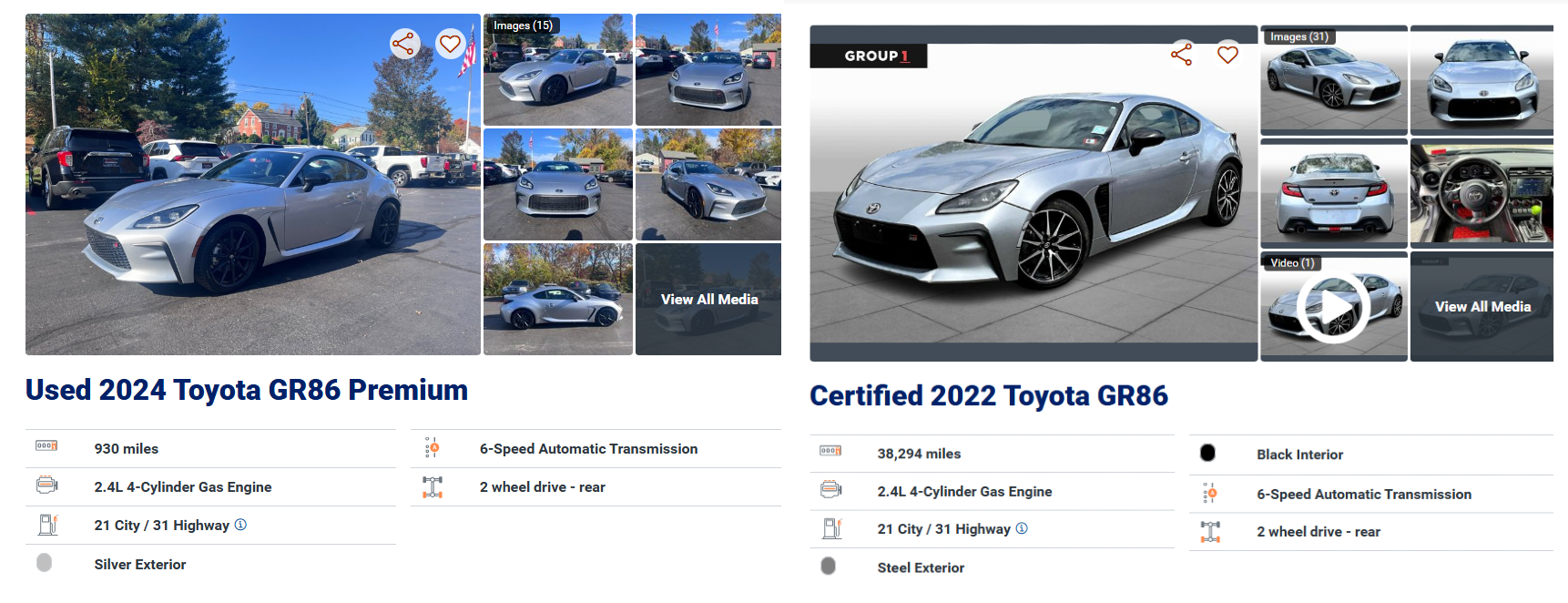Click the odometer icon beside 930 miles
Screen dimensions: 1568x603
click(46, 445)
